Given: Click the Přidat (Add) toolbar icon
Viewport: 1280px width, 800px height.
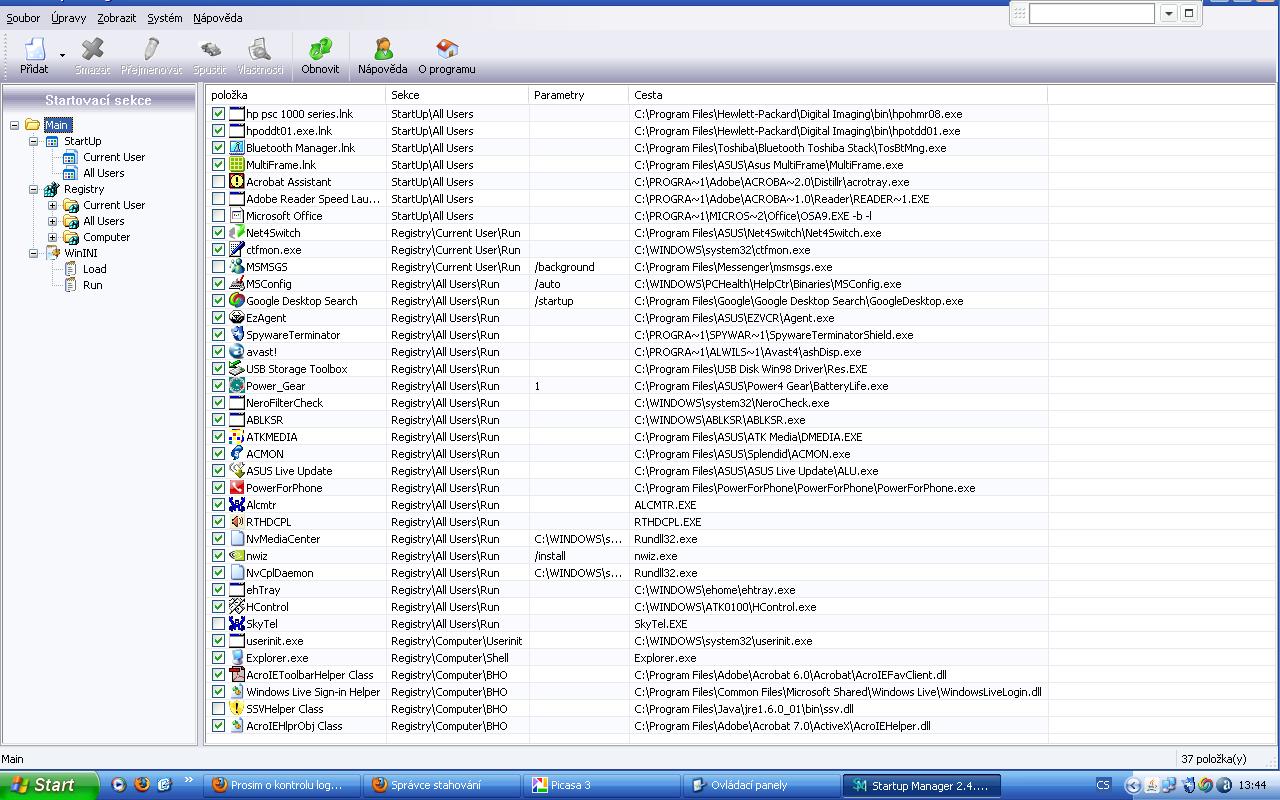Looking at the screenshot, I should tap(34, 56).
